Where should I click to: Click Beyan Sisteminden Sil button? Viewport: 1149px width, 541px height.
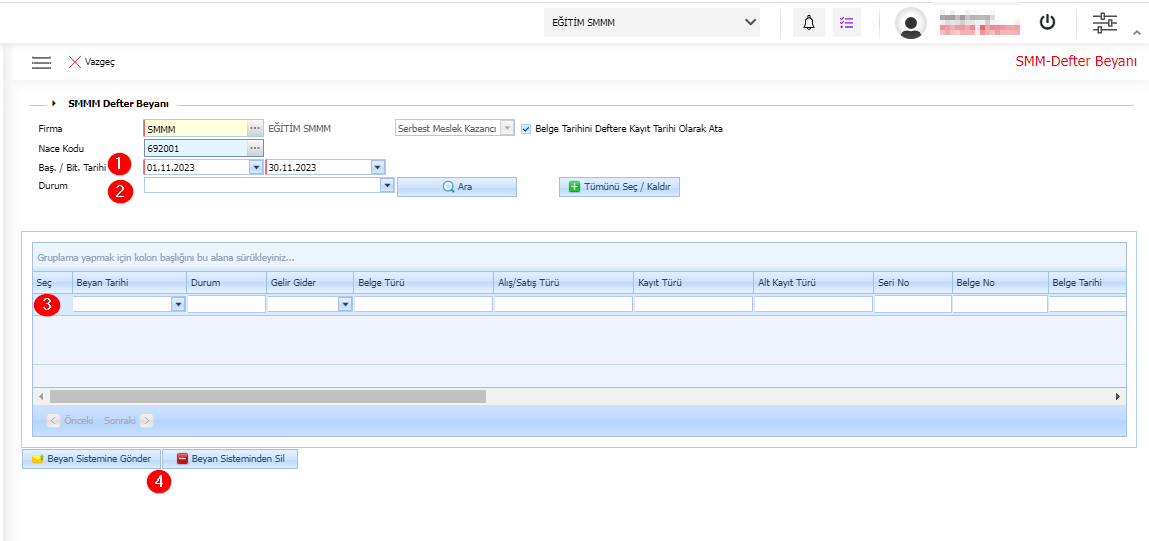230,460
